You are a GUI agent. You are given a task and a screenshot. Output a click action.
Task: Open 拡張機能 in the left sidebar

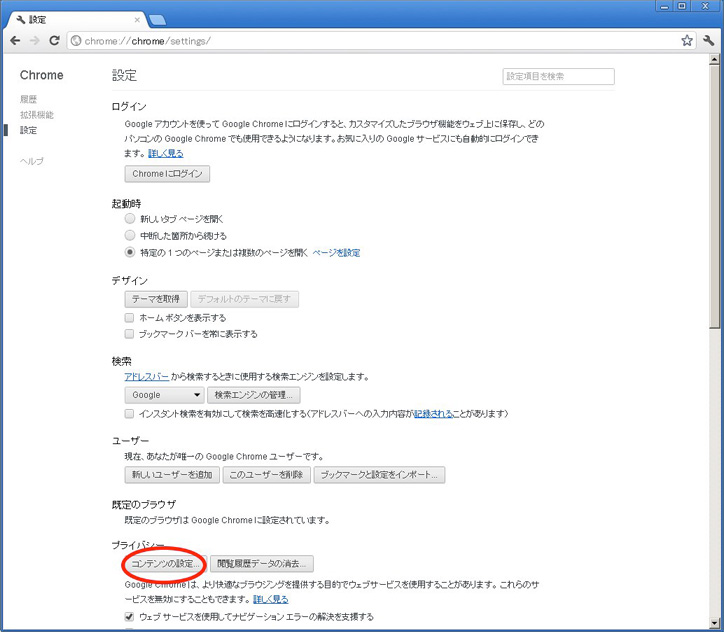(x=36, y=115)
